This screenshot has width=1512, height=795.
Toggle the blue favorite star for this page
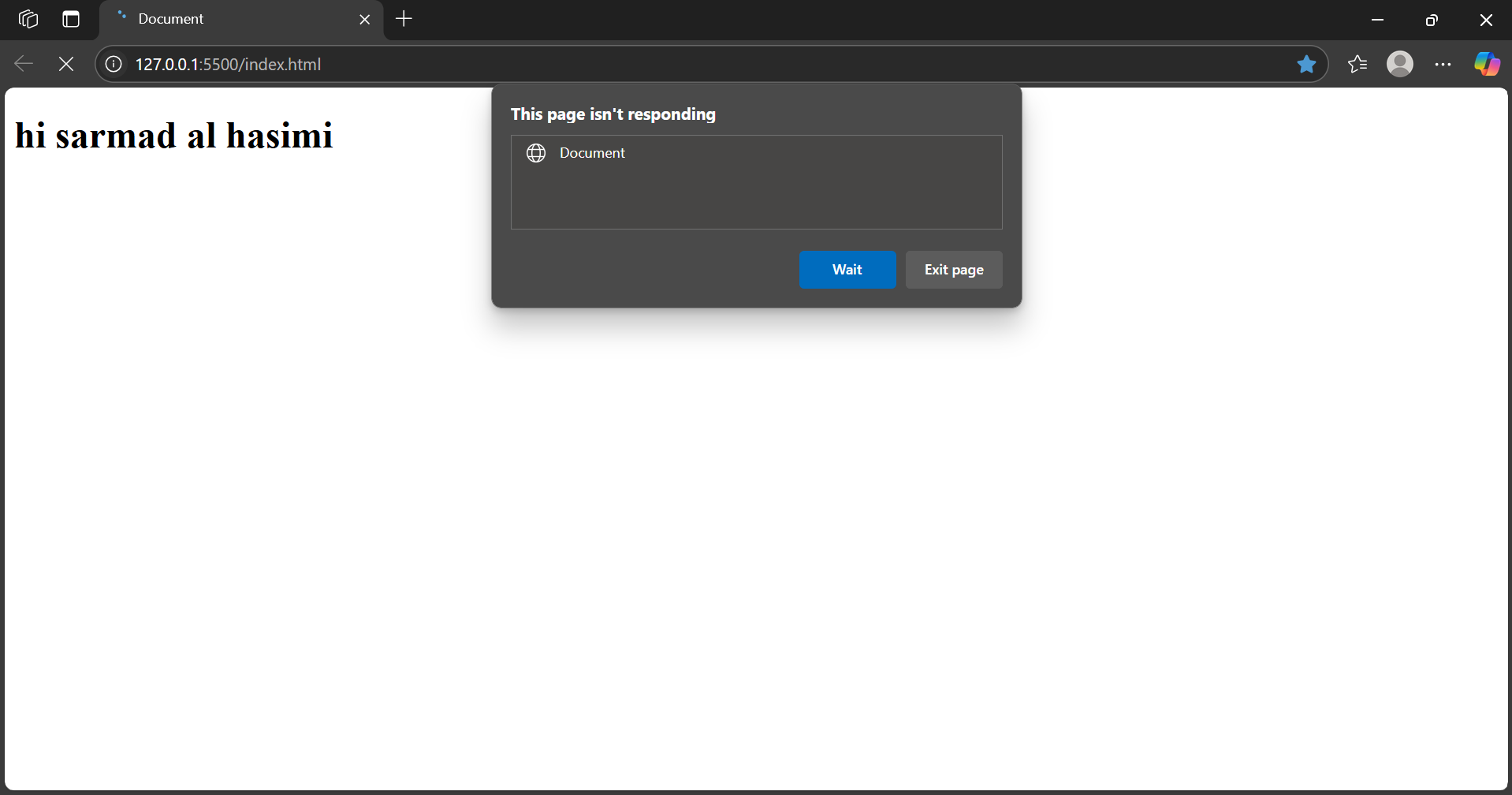[1306, 64]
